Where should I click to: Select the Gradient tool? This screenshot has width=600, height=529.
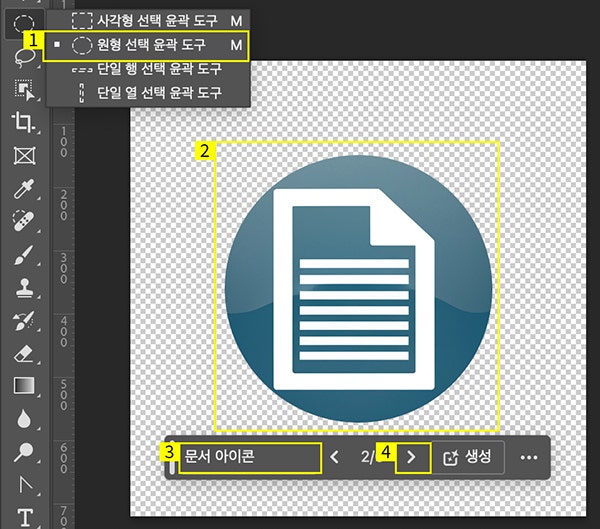click(24, 386)
